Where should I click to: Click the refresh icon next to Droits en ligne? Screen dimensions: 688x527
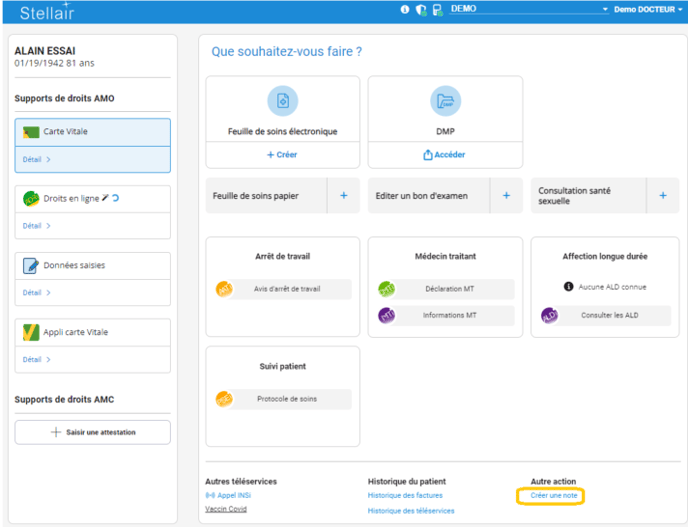115,199
